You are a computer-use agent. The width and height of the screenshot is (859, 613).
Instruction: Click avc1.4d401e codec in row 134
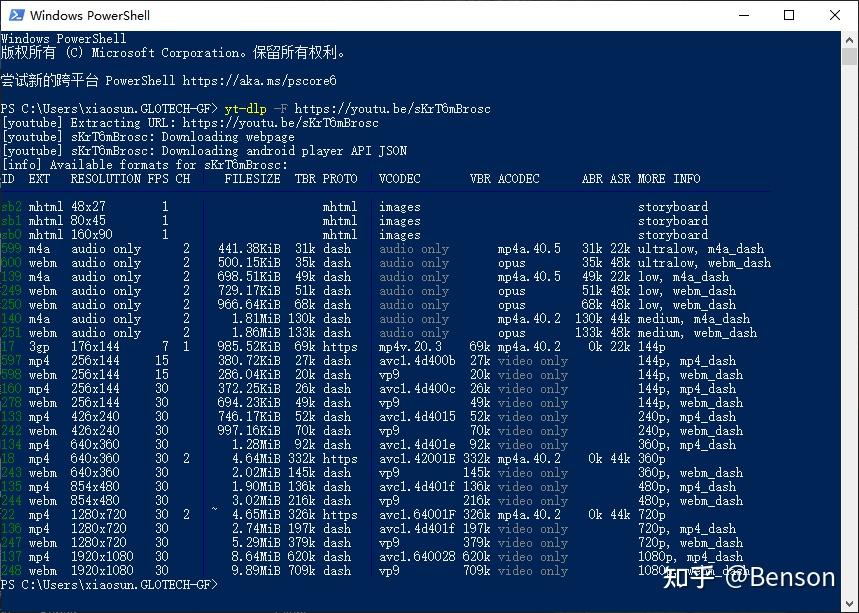click(x=417, y=445)
